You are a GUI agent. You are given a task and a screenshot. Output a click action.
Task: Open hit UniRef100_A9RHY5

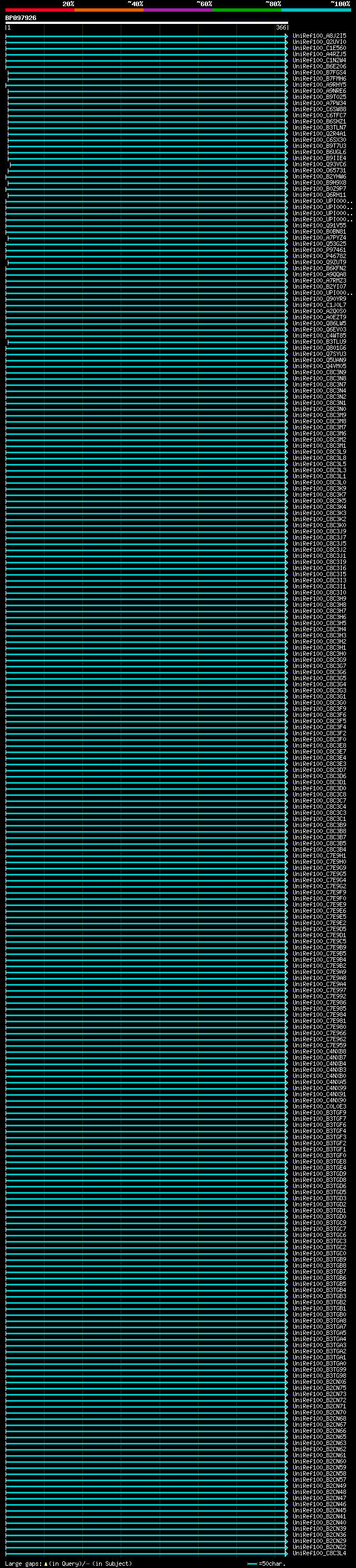(x=319, y=85)
